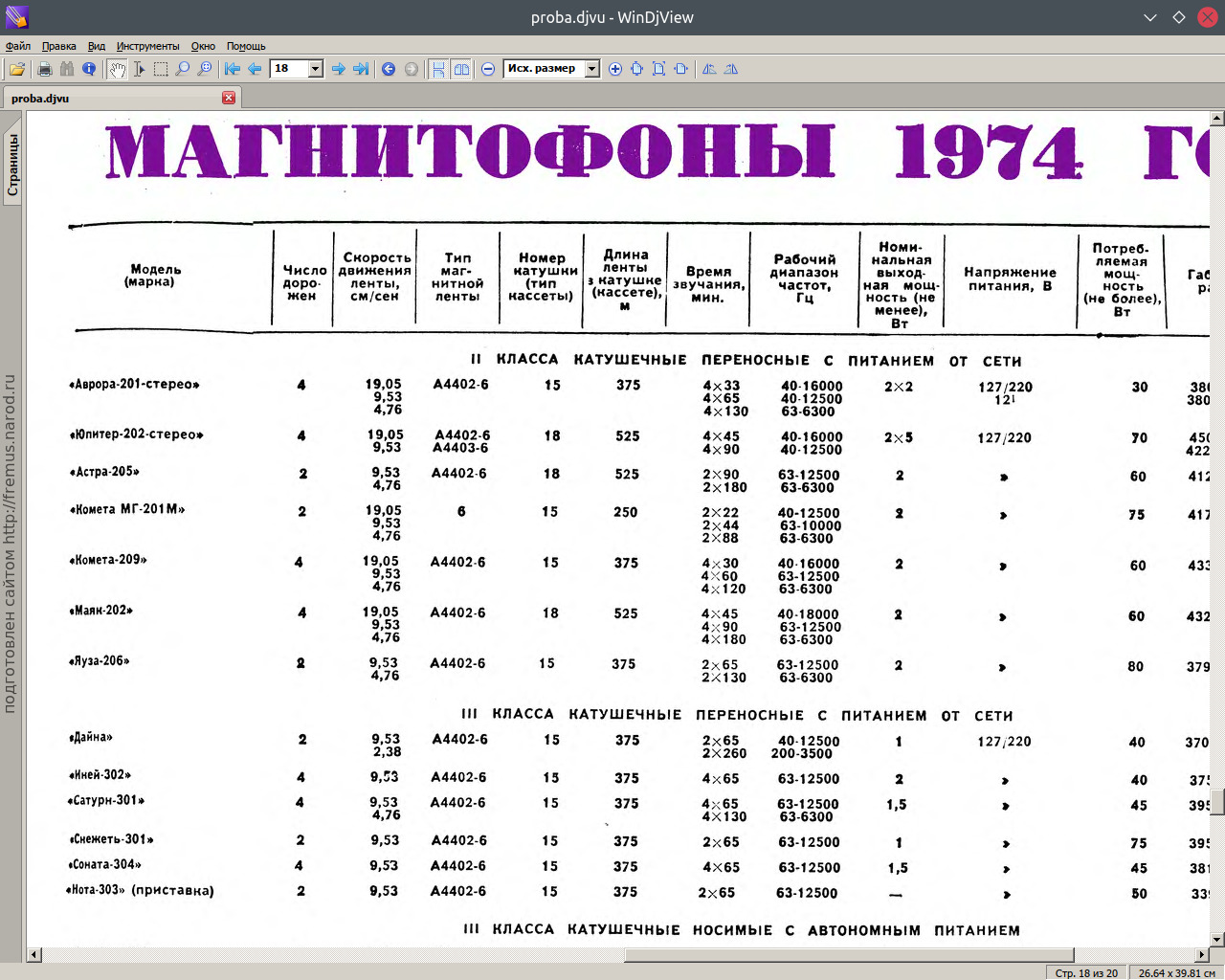Click the zoom in plus icon
This screenshot has height=980, width=1225.
pyautogui.click(x=615, y=69)
